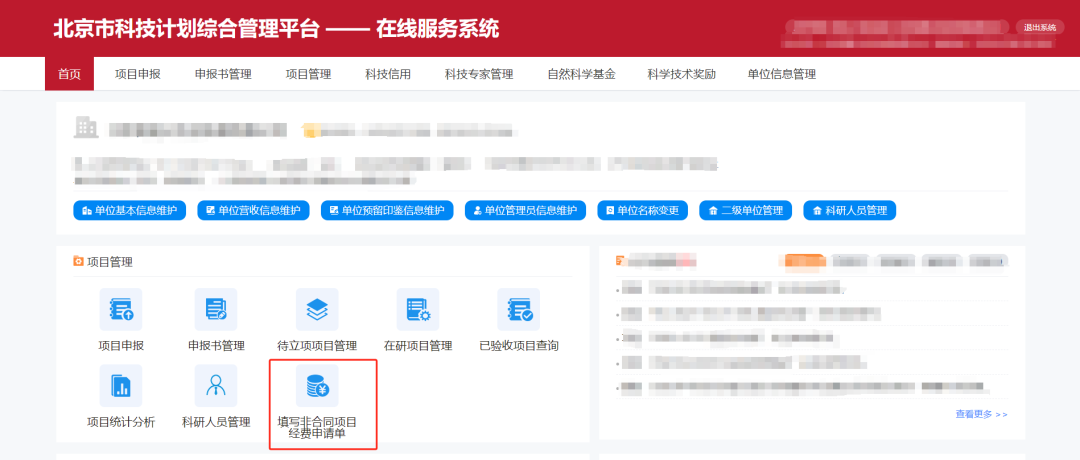The width and height of the screenshot is (1080, 460).
Task: Click the 单位预留印鉴信息维护 button
Action: pyautogui.click(x=386, y=210)
